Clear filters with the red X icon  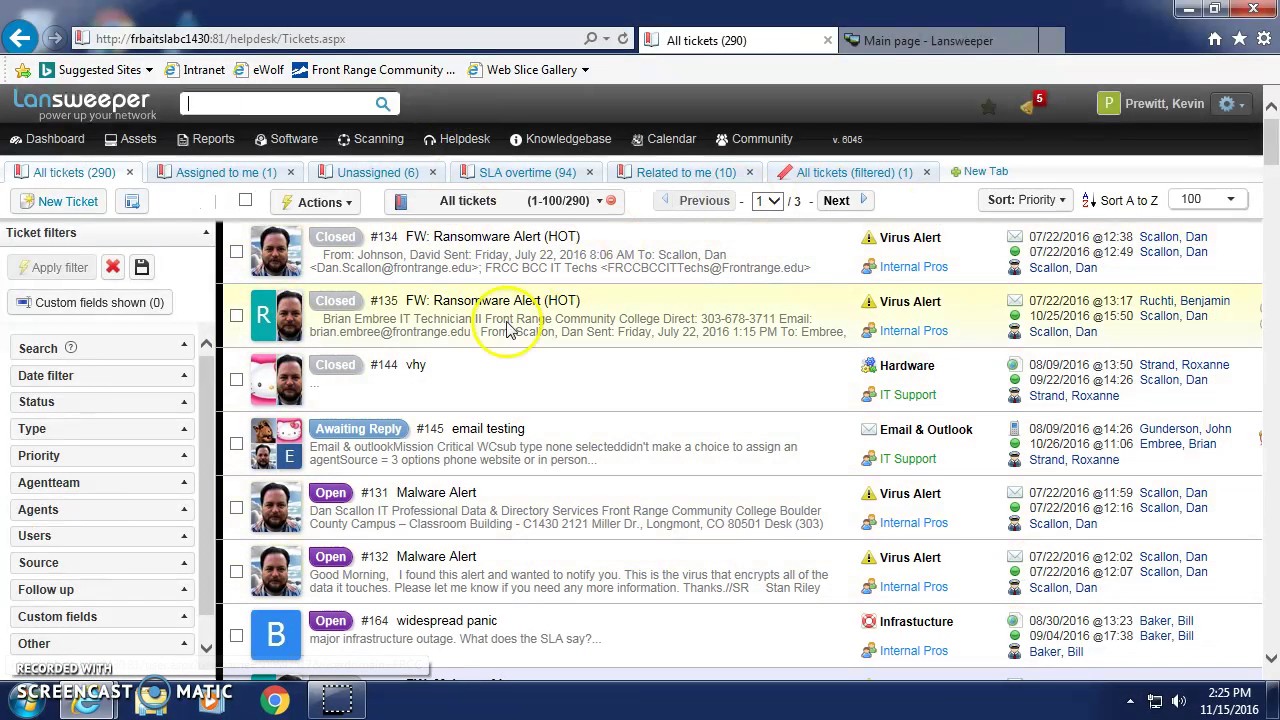112,267
